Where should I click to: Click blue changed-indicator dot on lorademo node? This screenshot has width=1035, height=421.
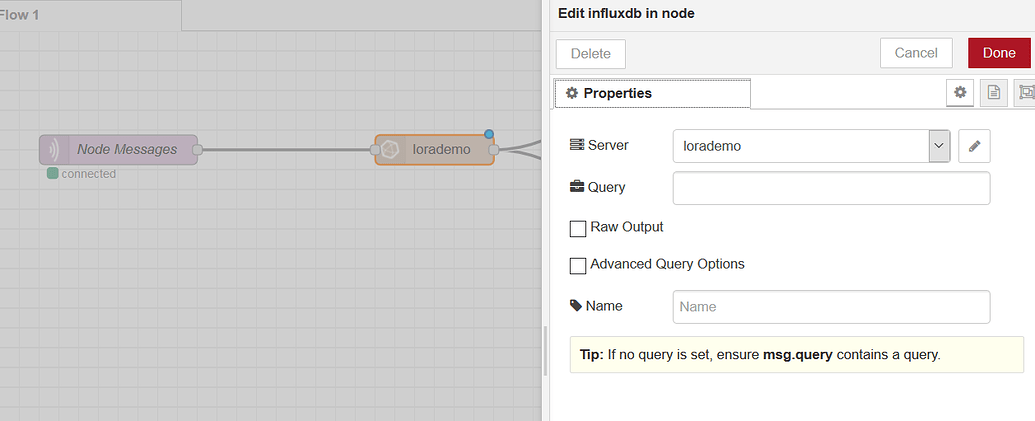click(488, 134)
